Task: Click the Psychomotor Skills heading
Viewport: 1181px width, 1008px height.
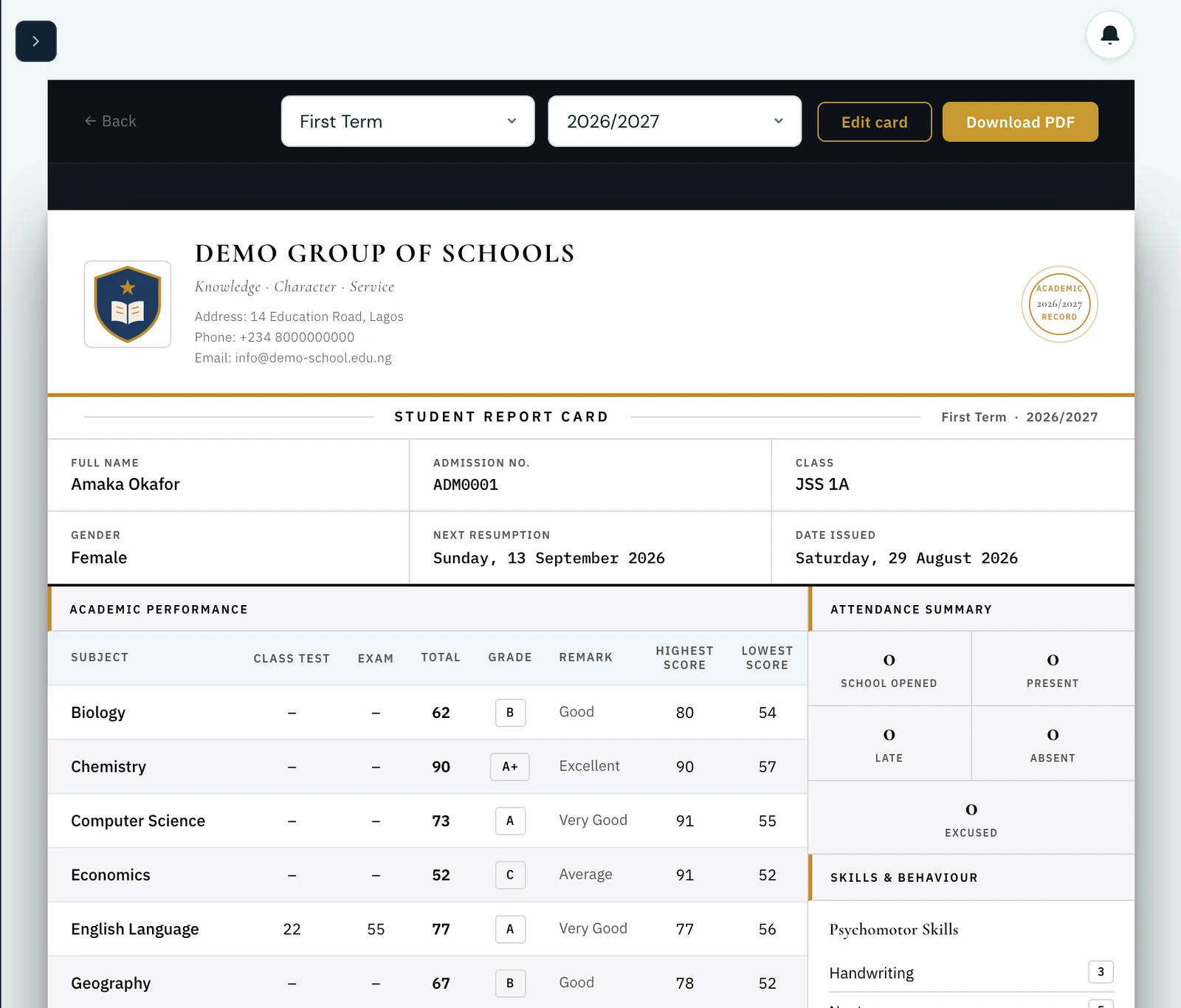Action: point(894,930)
